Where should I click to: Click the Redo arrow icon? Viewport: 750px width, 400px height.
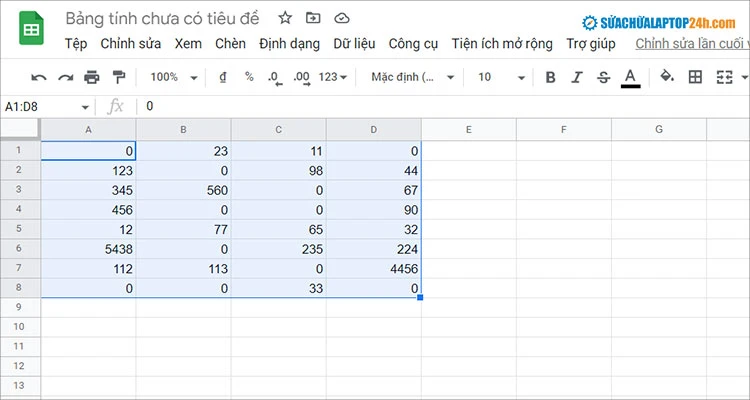pyautogui.click(x=66, y=78)
